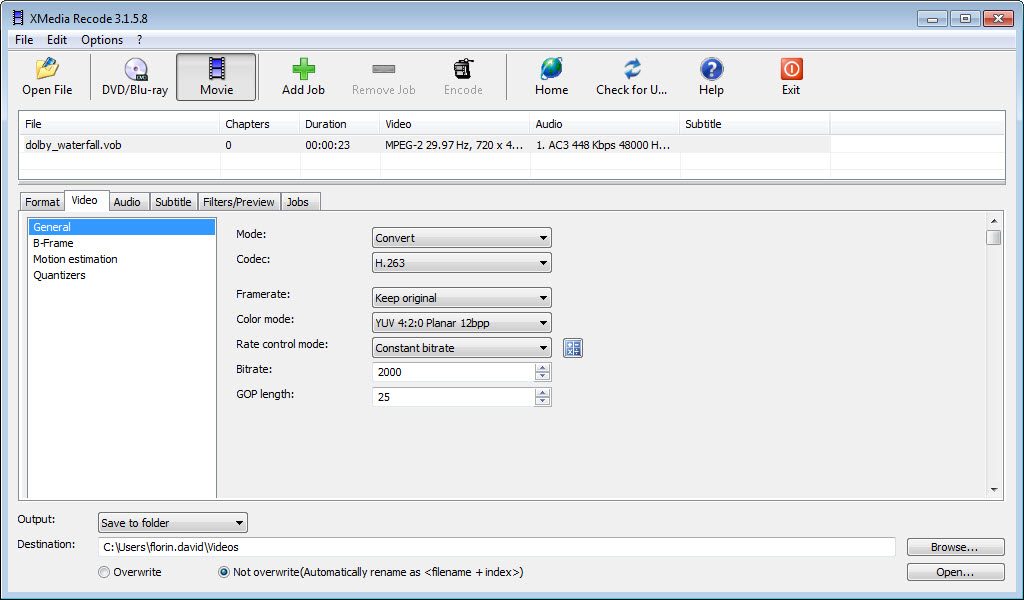Viewport: 1024px width, 600px height.
Task: Click the Open File toolbar icon
Action: tap(47, 69)
